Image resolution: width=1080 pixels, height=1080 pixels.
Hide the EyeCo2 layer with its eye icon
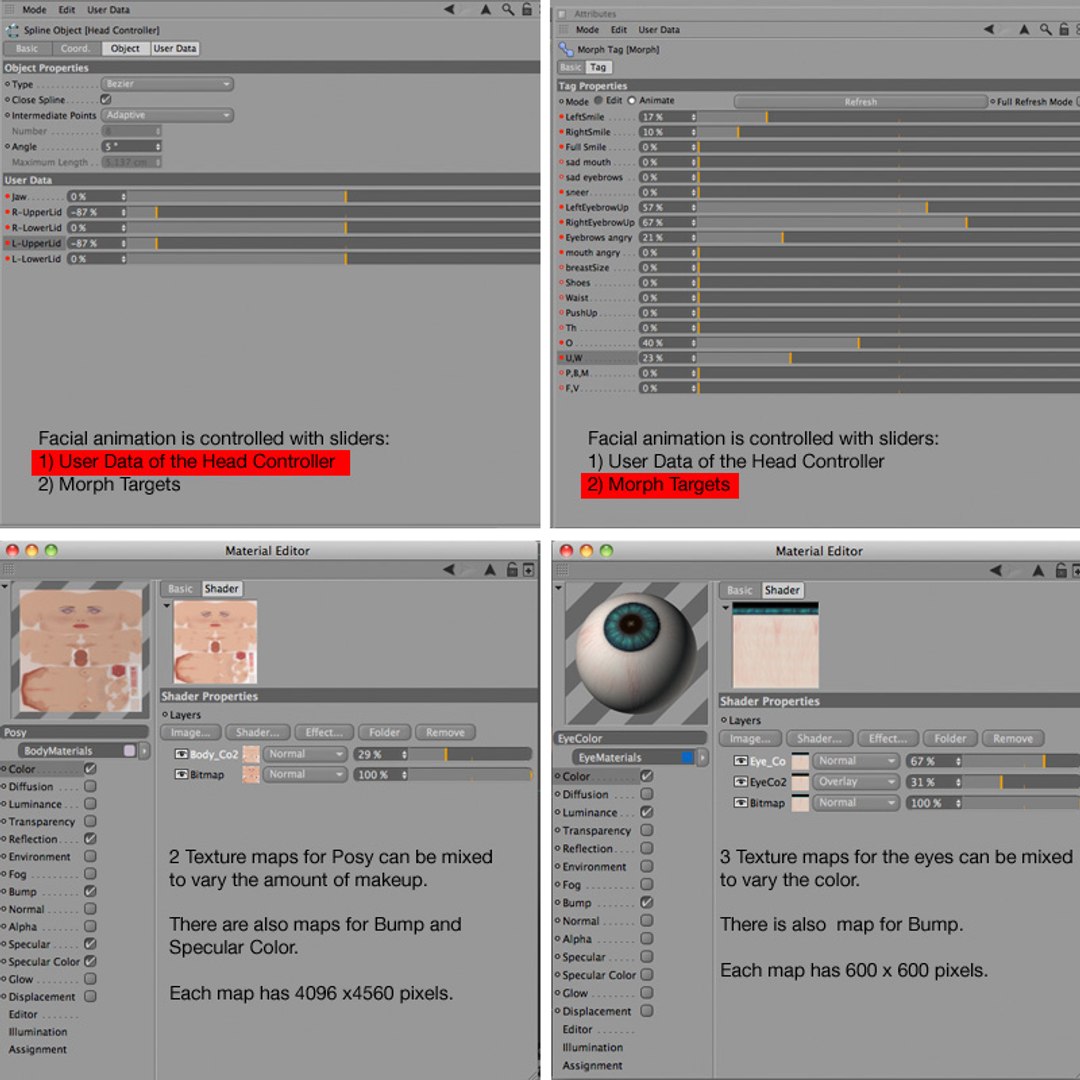(x=740, y=782)
